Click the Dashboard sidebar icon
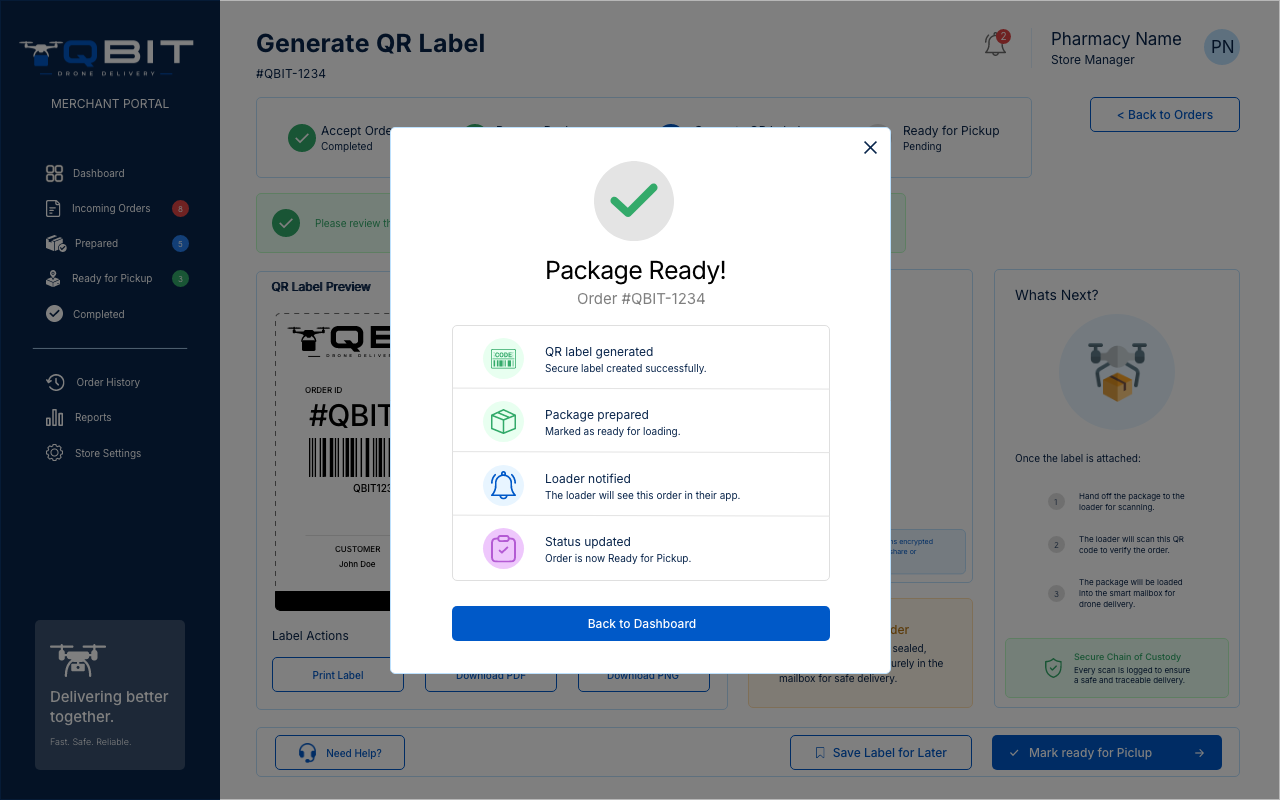Viewport: 1280px width, 800px height. [54, 173]
